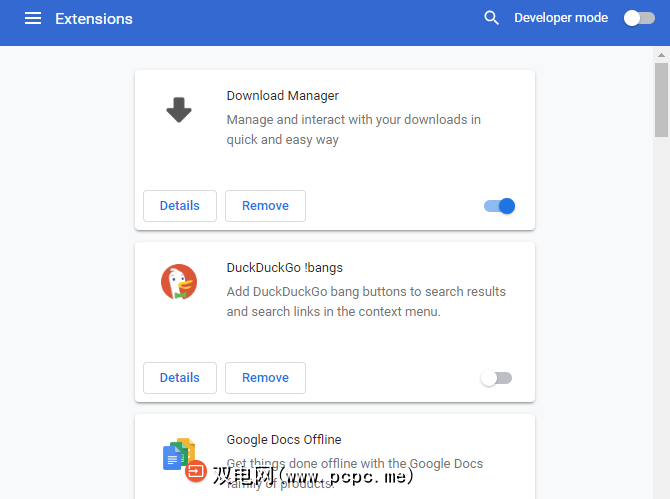Screen dimensions: 670x499
Task: Disable the Download Manager extension toggle
Action: click(499, 206)
